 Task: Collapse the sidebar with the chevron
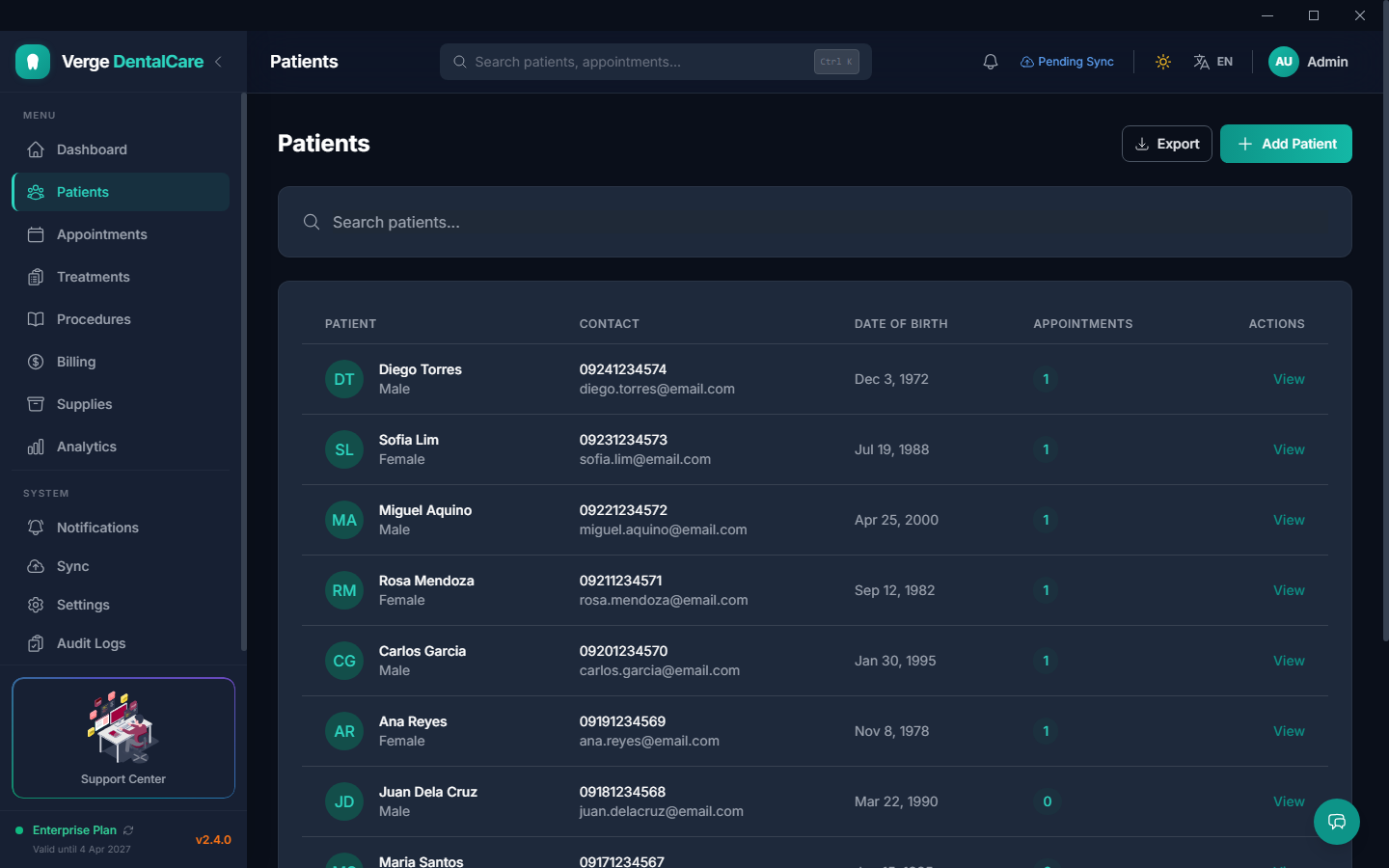[219, 62]
